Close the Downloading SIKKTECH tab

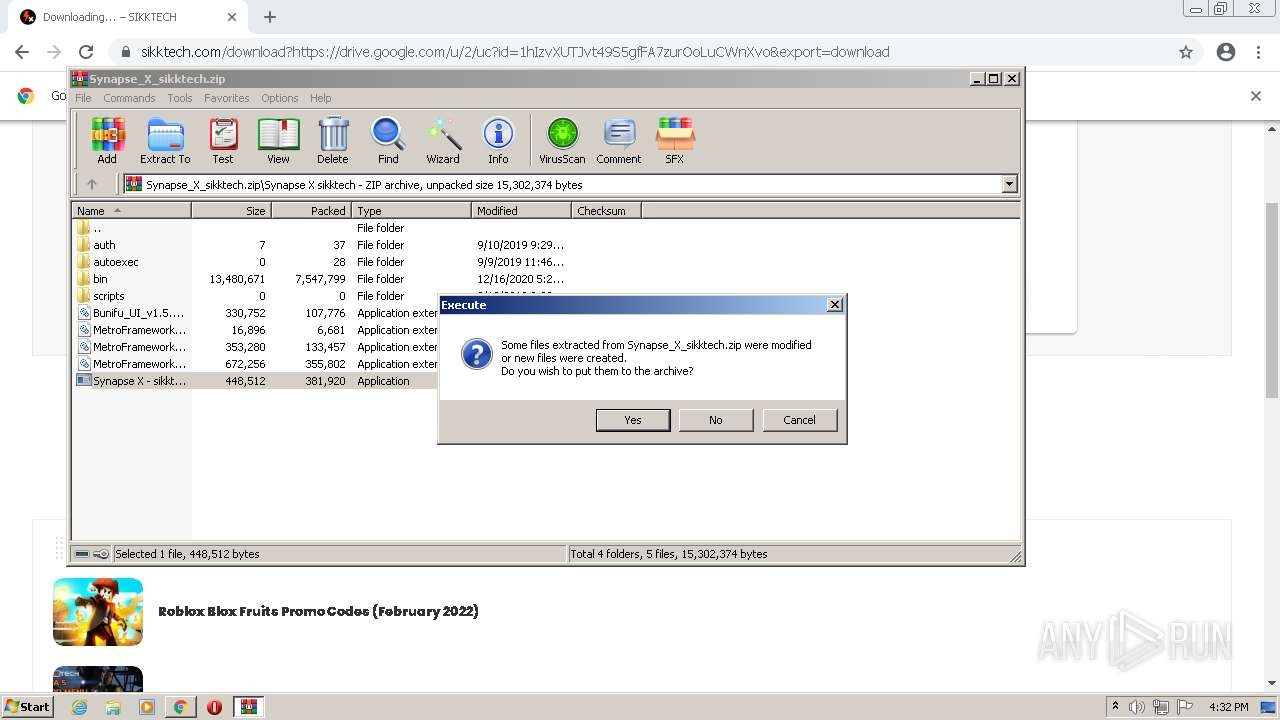[232, 17]
